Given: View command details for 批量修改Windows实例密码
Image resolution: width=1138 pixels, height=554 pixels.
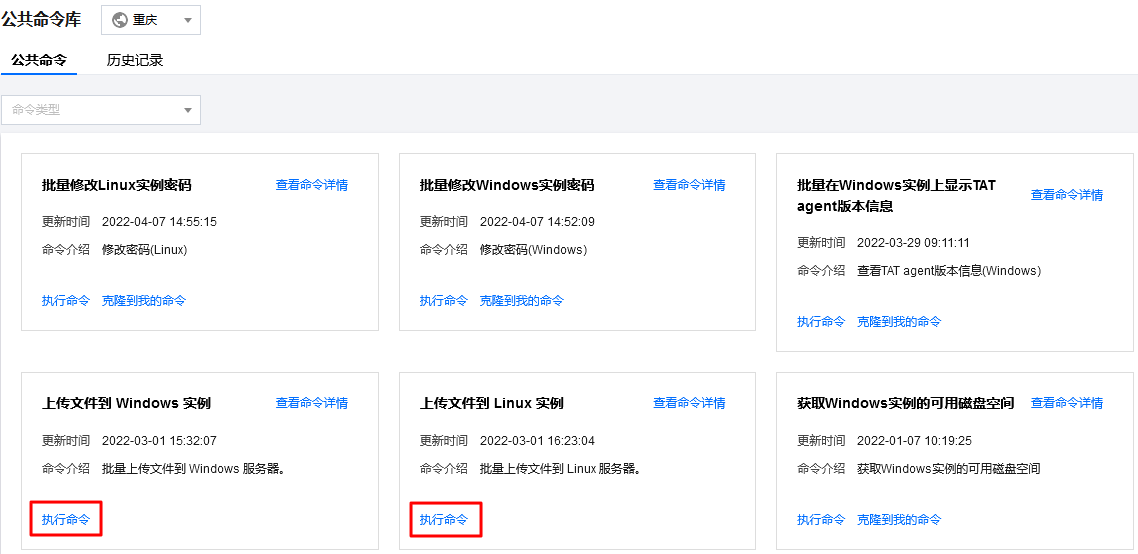Looking at the screenshot, I should (689, 185).
